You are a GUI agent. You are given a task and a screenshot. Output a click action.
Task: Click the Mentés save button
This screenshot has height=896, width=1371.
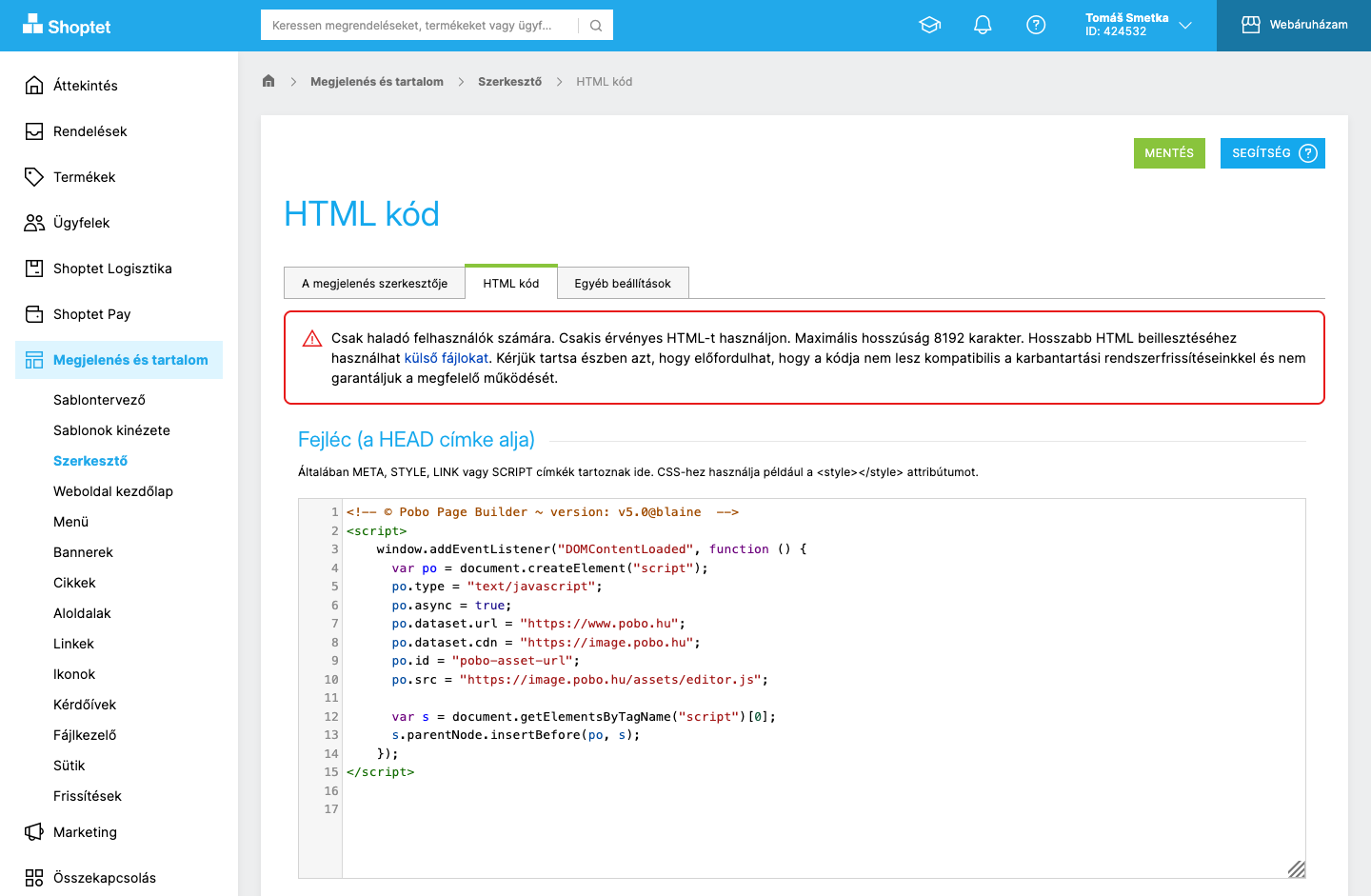point(1169,153)
